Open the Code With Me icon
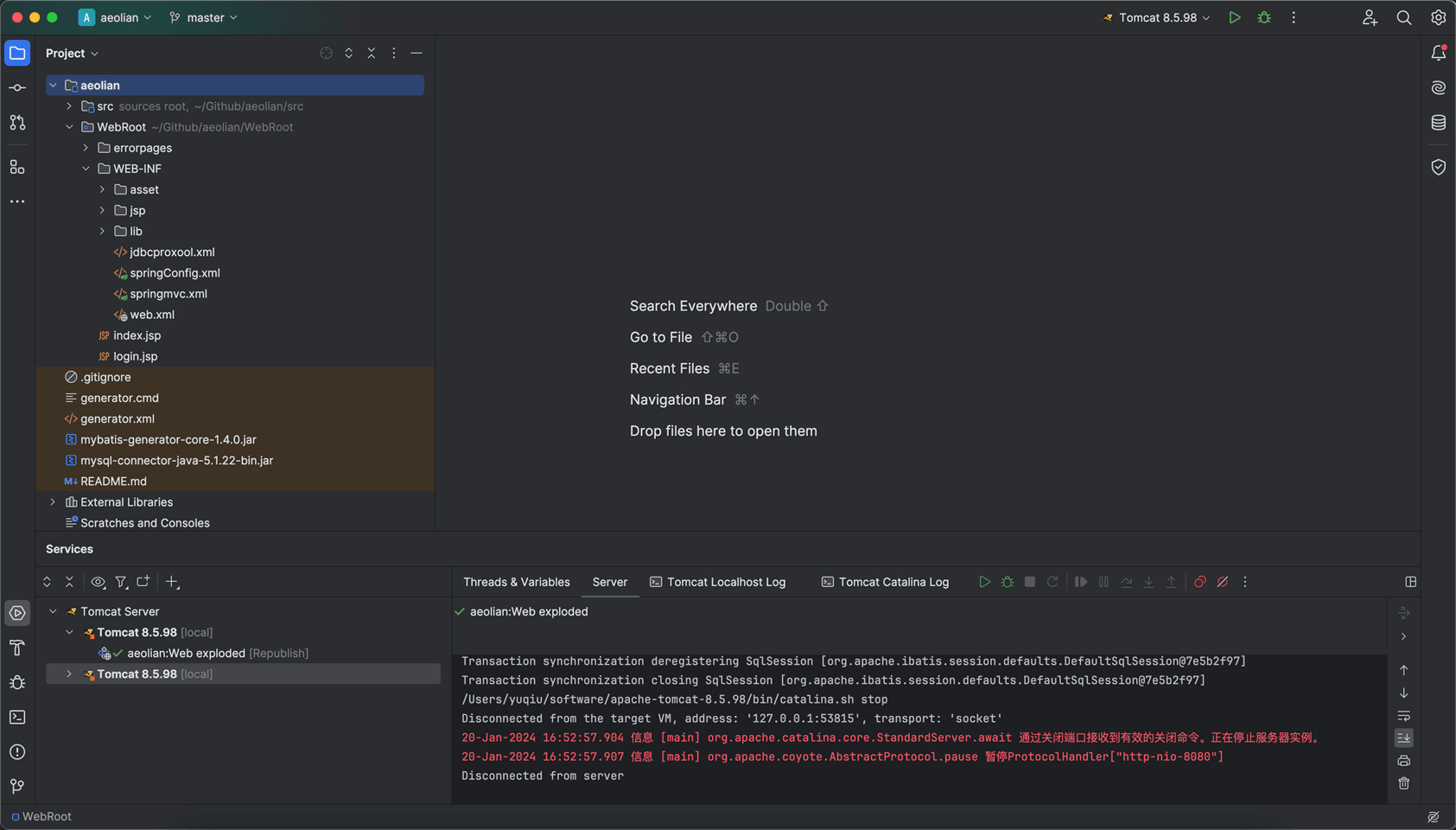 (x=1370, y=17)
